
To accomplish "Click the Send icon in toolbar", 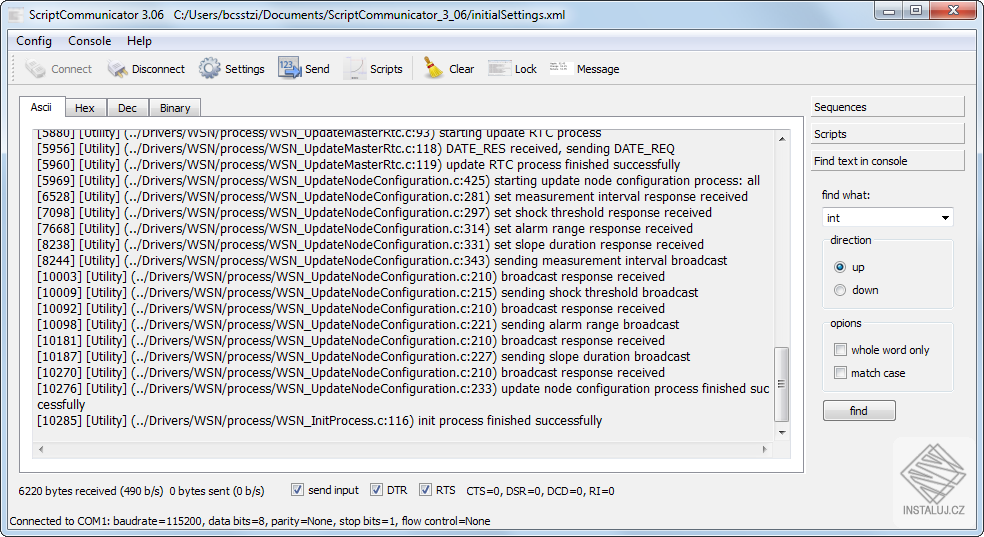I will click(x=290, y=68).
